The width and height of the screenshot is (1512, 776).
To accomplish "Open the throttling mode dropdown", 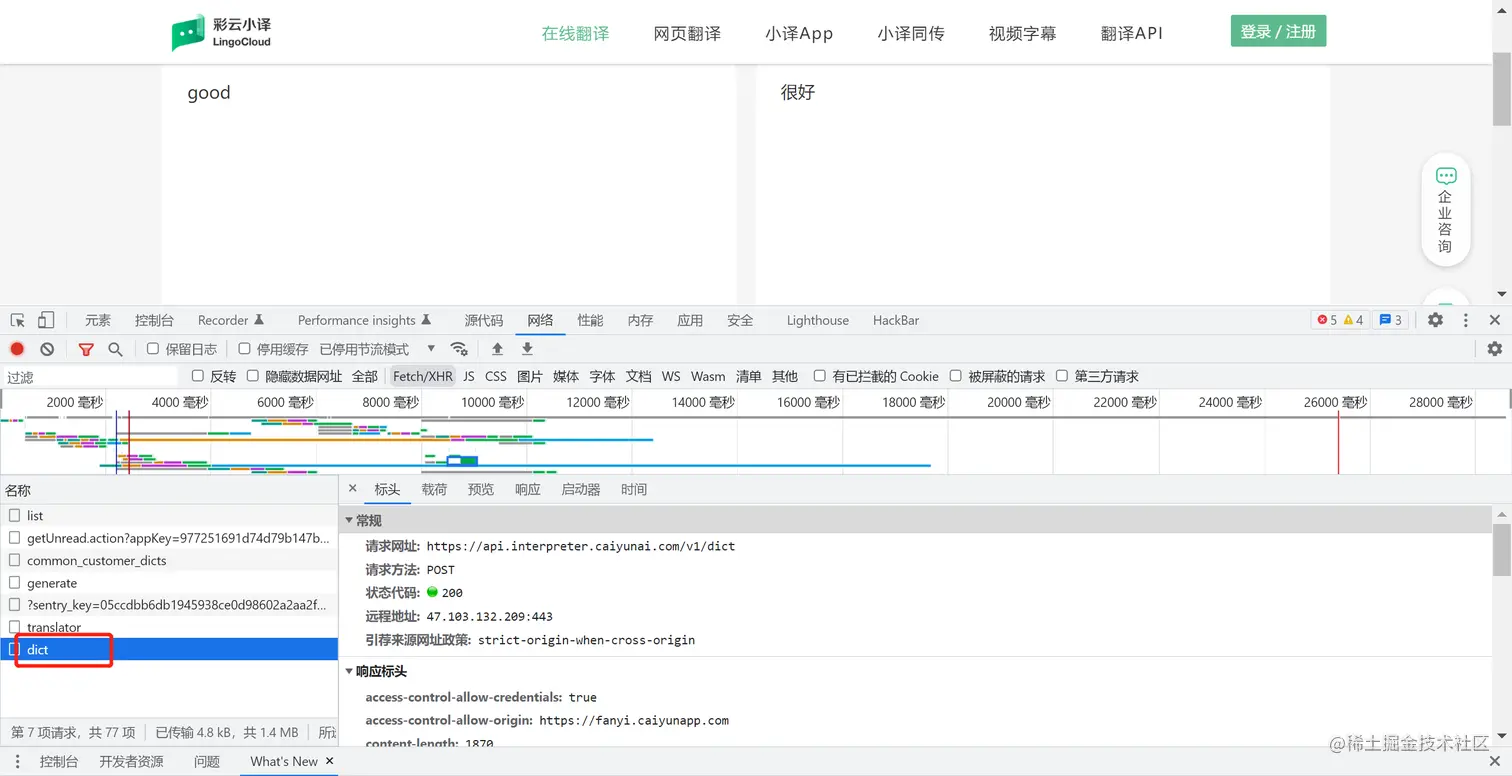I will (x=377, y=349).
